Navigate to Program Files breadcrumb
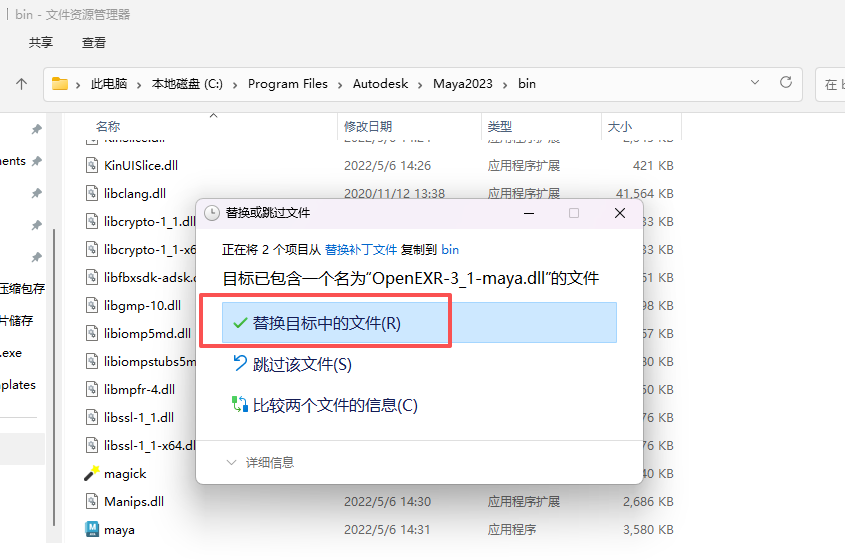 point(288,84)
